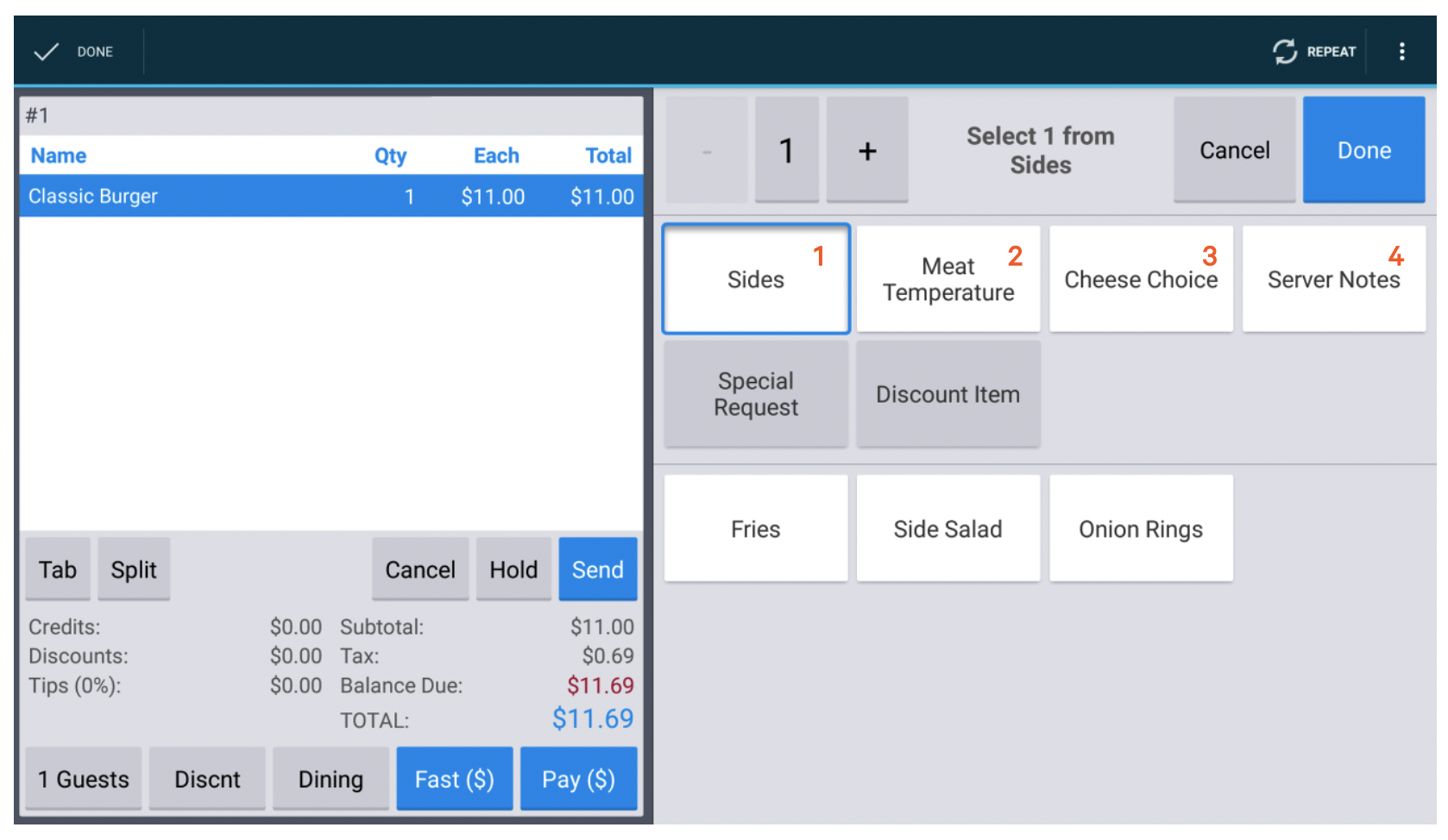Open Server Notes options
This screenshot has height=840, width=1448.
pyautogui.click(x=1333, y=279)
